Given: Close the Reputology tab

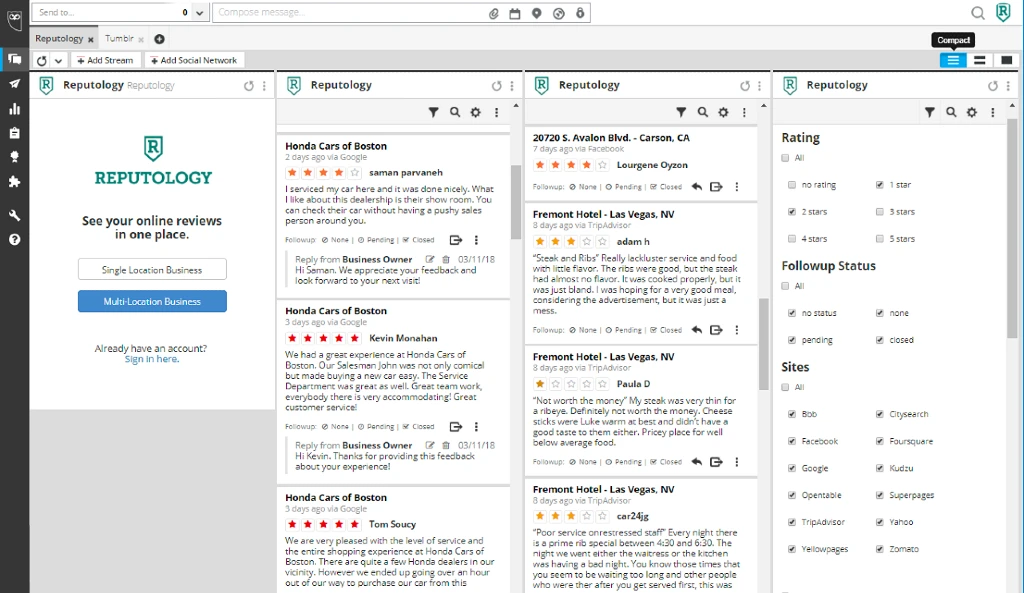Looking at the screenshot, I should [x=91, y=40].
